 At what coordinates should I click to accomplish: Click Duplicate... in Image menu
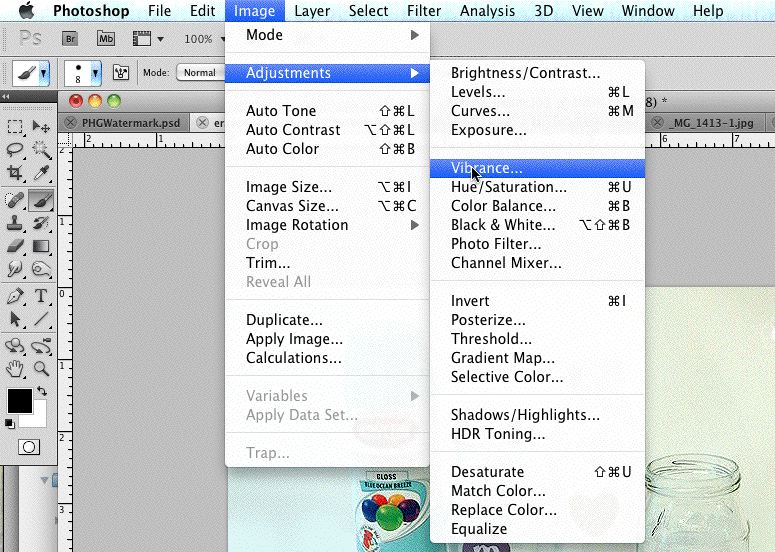coord(327,320)
